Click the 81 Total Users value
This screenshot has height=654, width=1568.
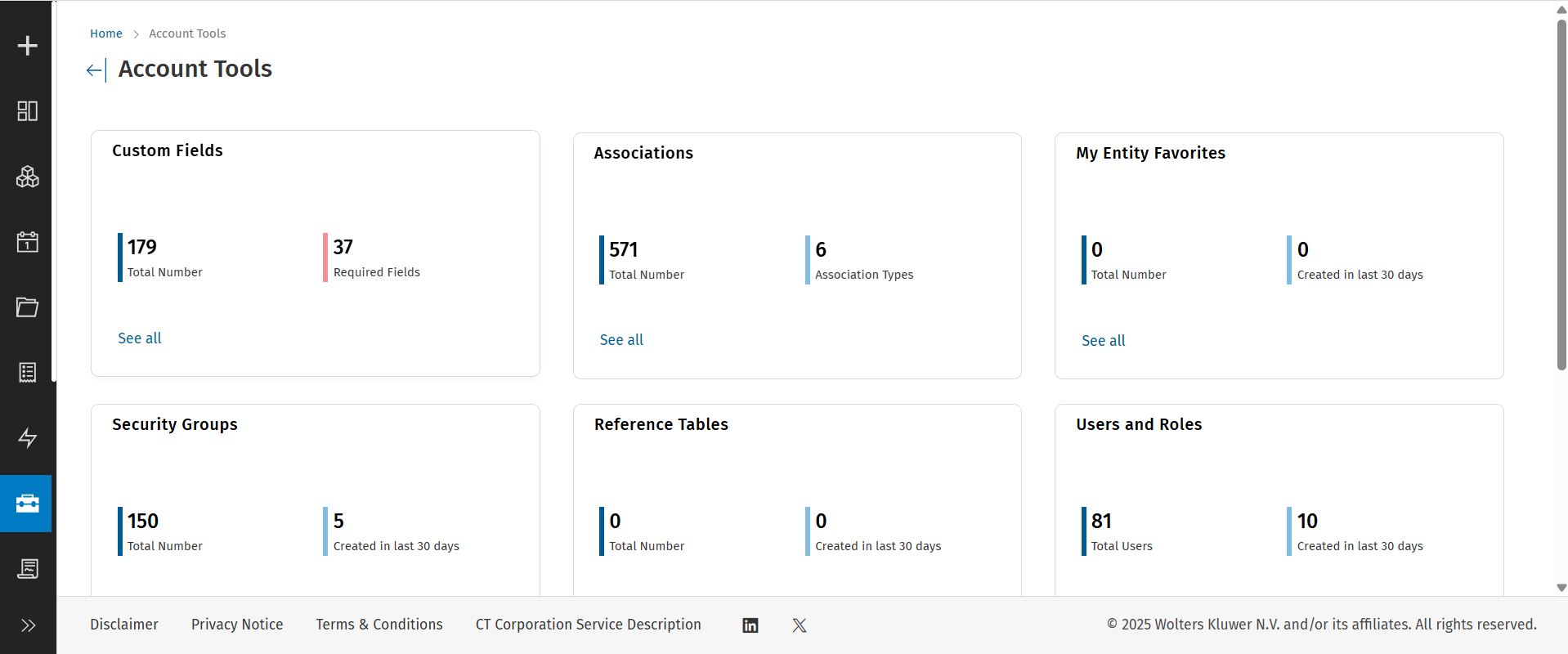pyautogui.click(x=1101, y=521)
